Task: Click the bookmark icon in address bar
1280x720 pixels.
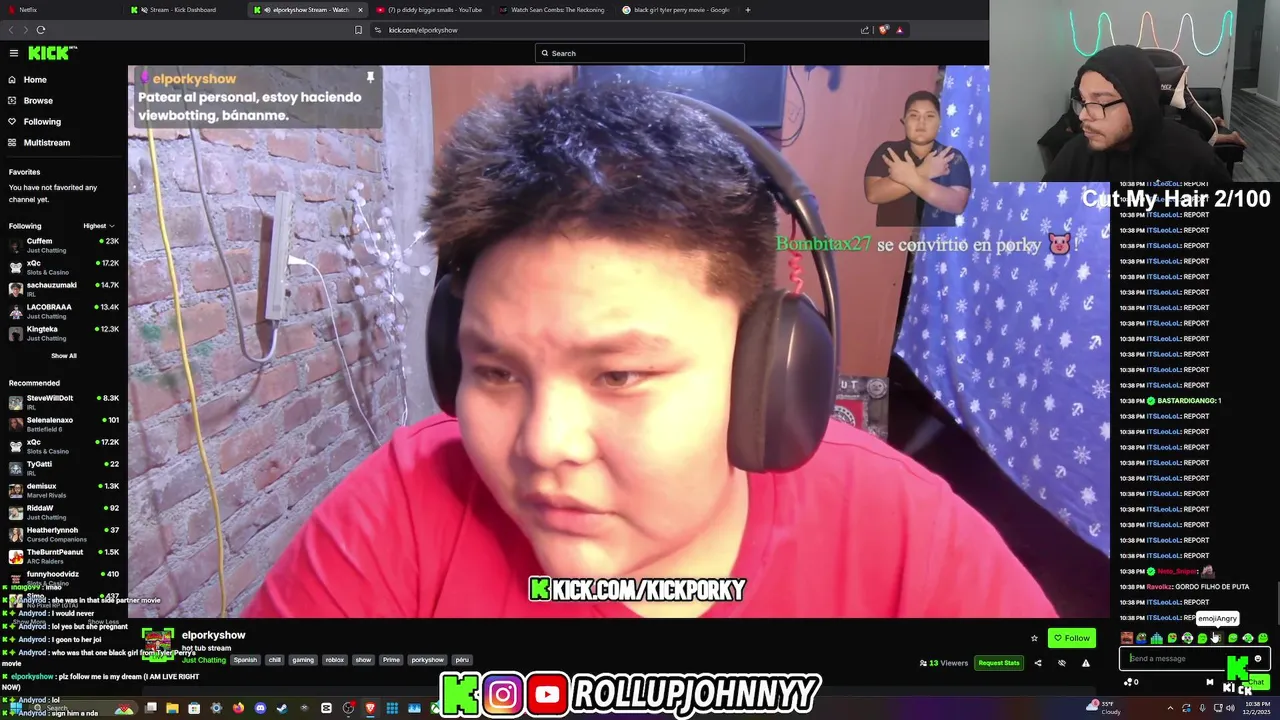Action: coord(358,30)
